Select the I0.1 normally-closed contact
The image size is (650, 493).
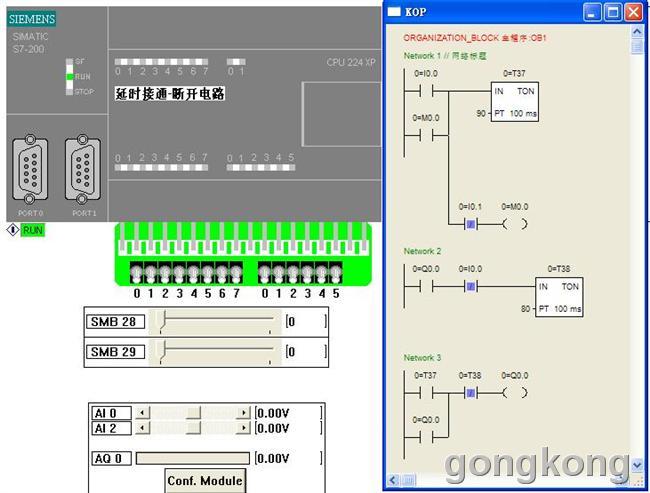click(471, 224)
